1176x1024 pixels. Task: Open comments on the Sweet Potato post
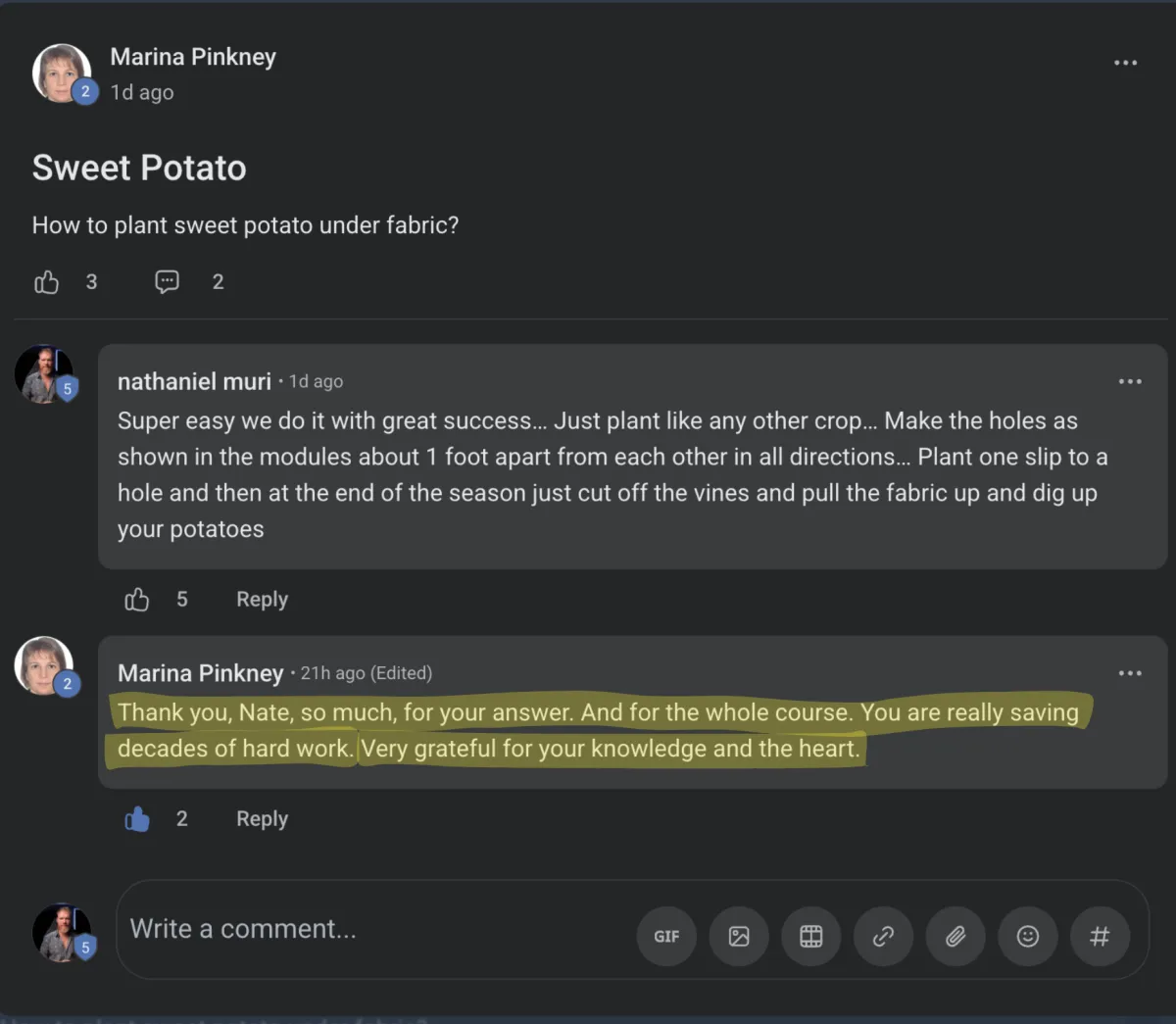pos(168,282)
